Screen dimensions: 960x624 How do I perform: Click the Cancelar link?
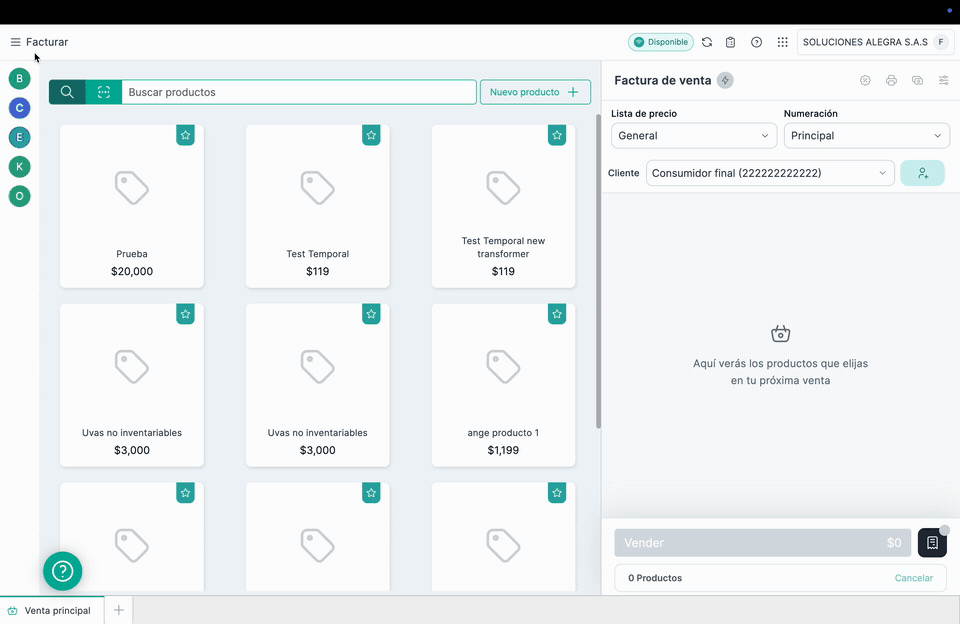(x=913, y=578)
